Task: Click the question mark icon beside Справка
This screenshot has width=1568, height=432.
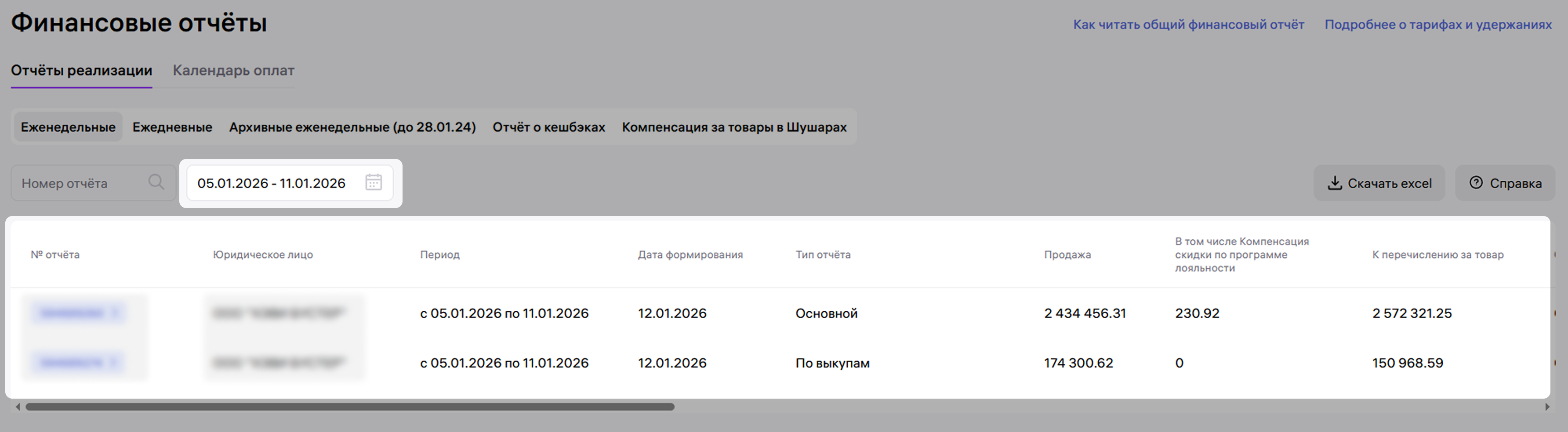Action: pyautogui.click(x=1475, y=183)
